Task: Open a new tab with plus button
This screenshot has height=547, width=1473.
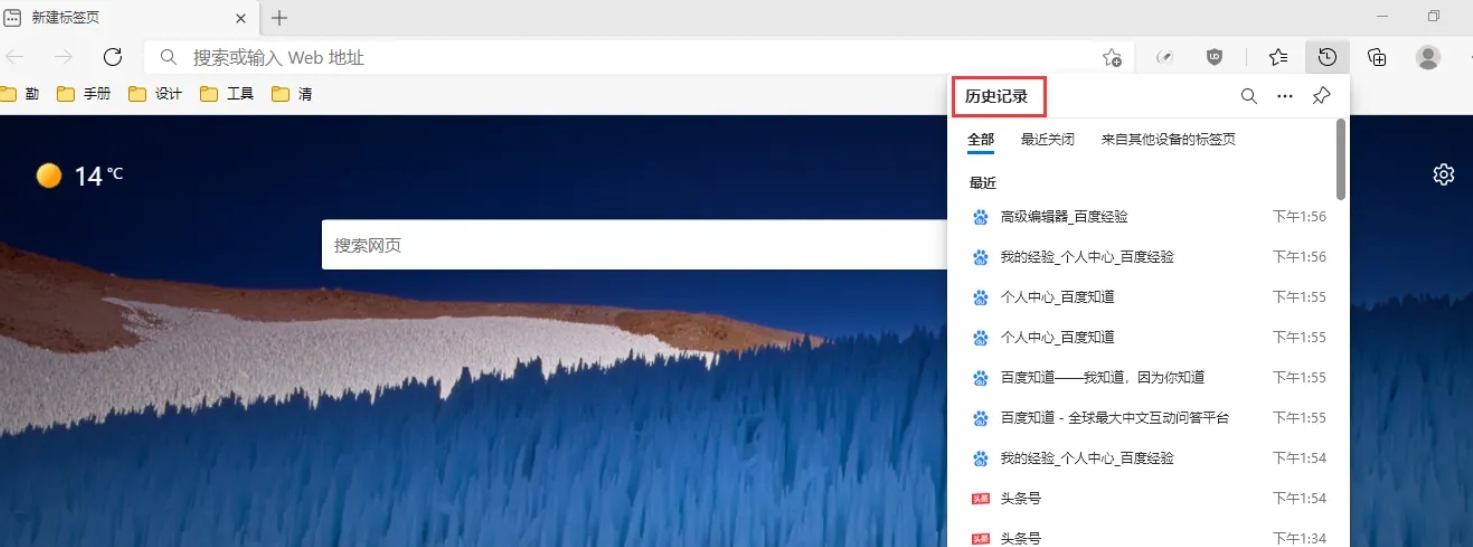Action: point(280,18)
